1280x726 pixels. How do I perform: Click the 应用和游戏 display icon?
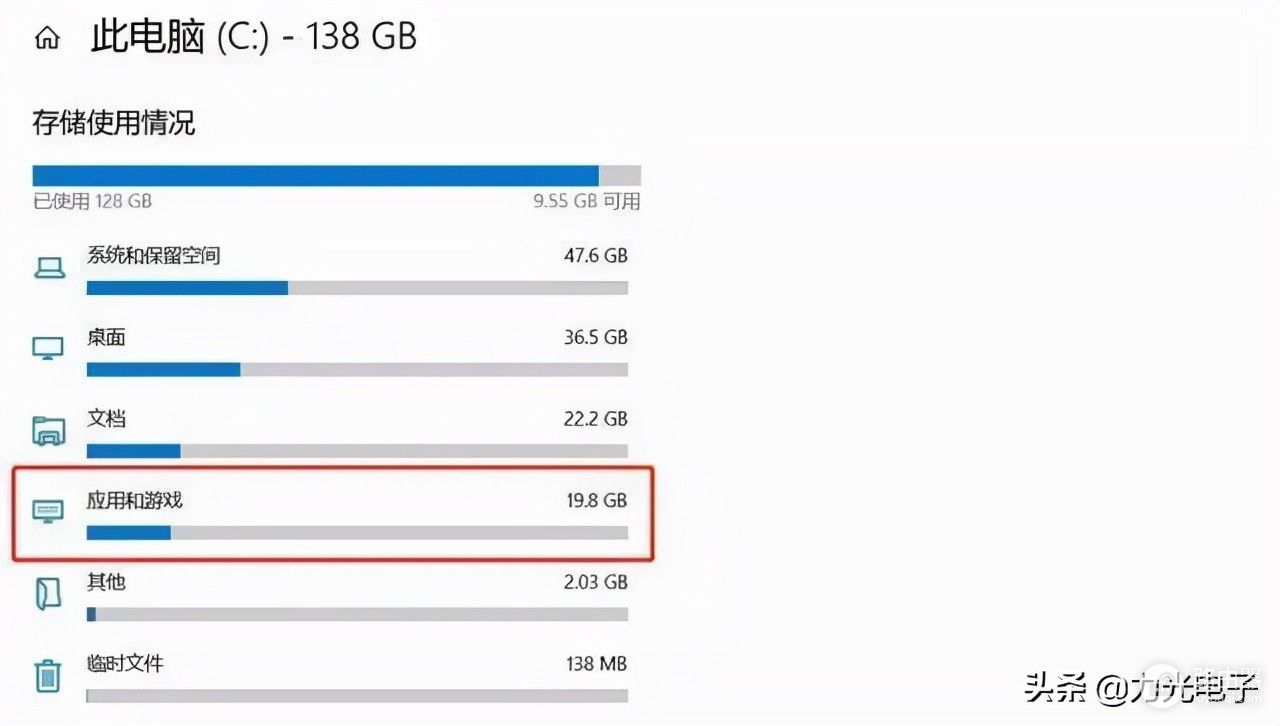48,513
